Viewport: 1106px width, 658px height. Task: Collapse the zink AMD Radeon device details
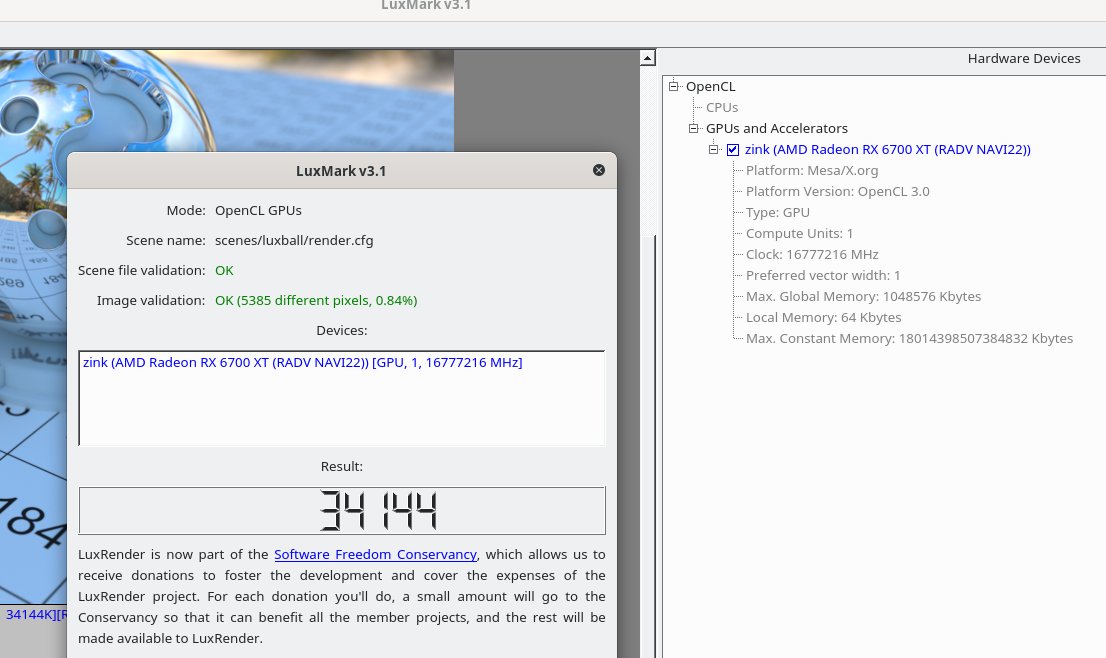point(714,150)
